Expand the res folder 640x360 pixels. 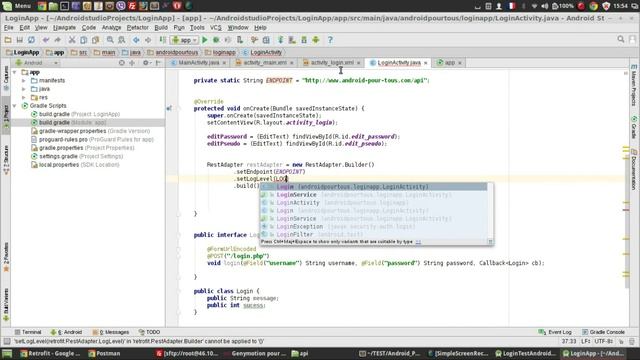(24, 98)
